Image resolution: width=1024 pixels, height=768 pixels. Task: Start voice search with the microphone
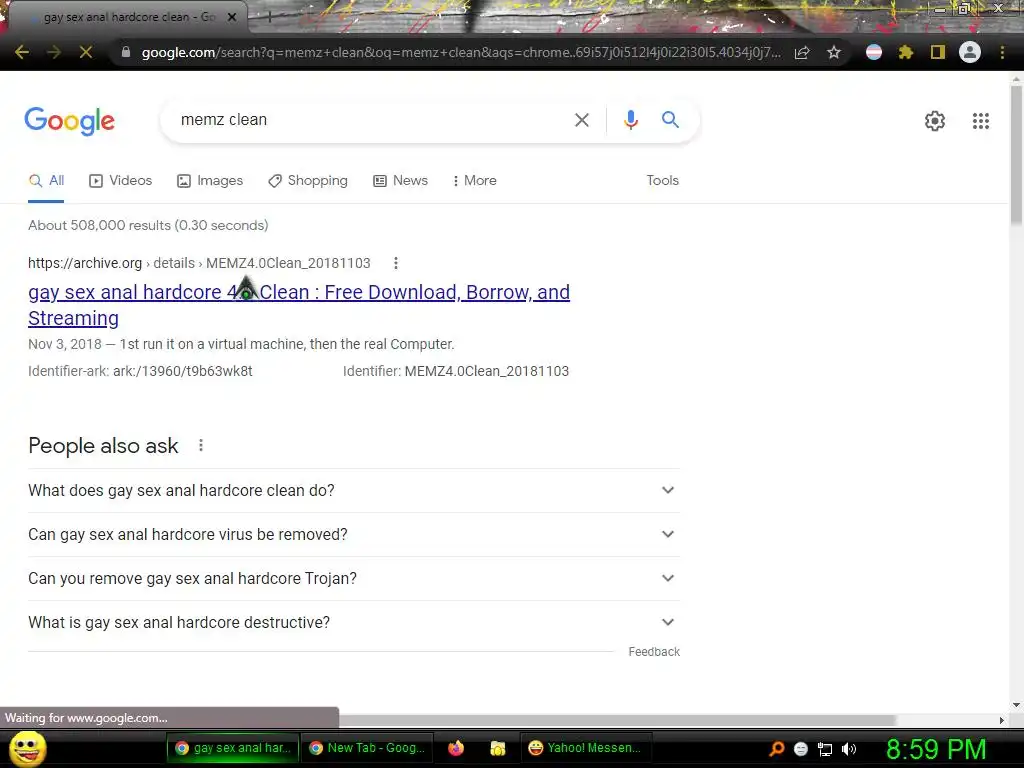pyautogui.click(x=630, y=120)
